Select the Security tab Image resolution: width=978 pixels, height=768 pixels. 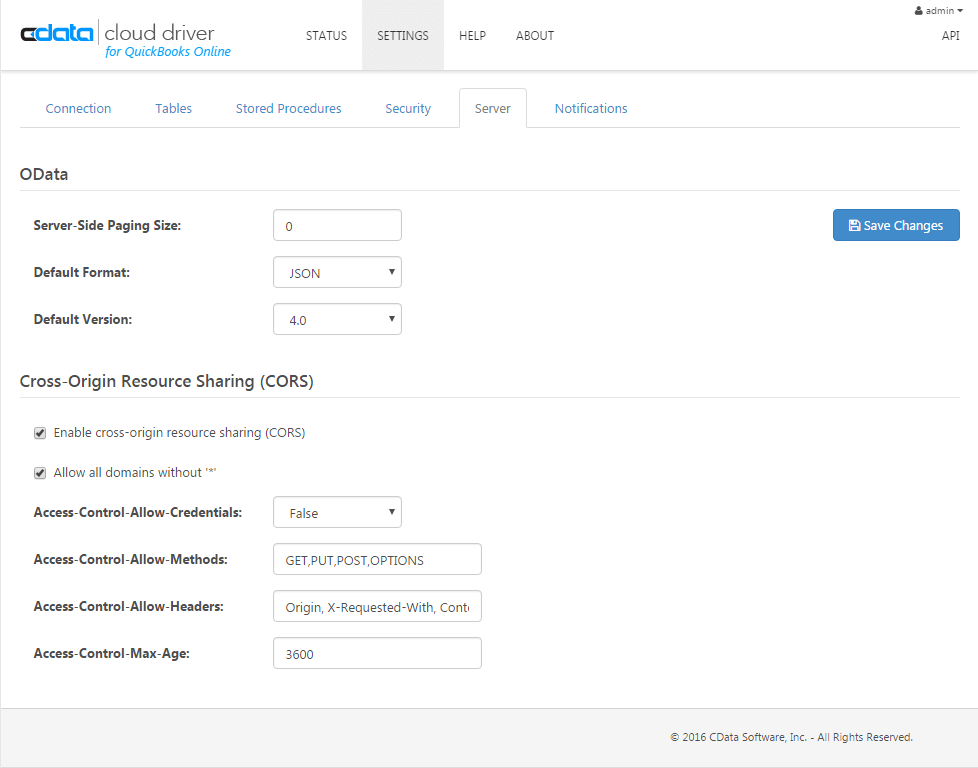(407, 108)
